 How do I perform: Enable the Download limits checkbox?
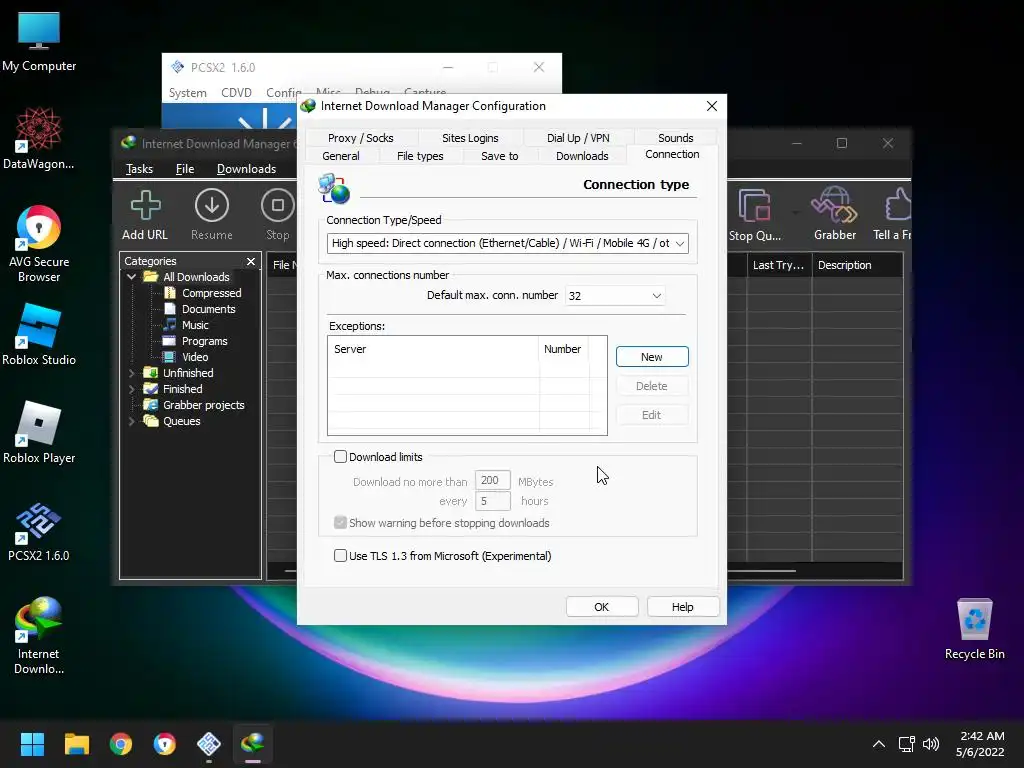pos(340,456)
